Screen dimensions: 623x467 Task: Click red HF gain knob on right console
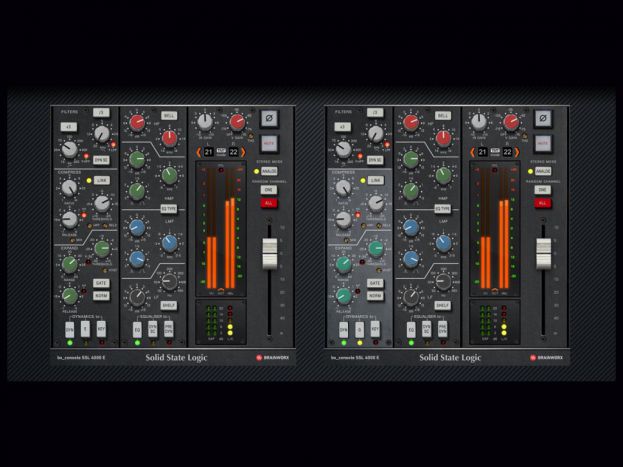point(411,123)
